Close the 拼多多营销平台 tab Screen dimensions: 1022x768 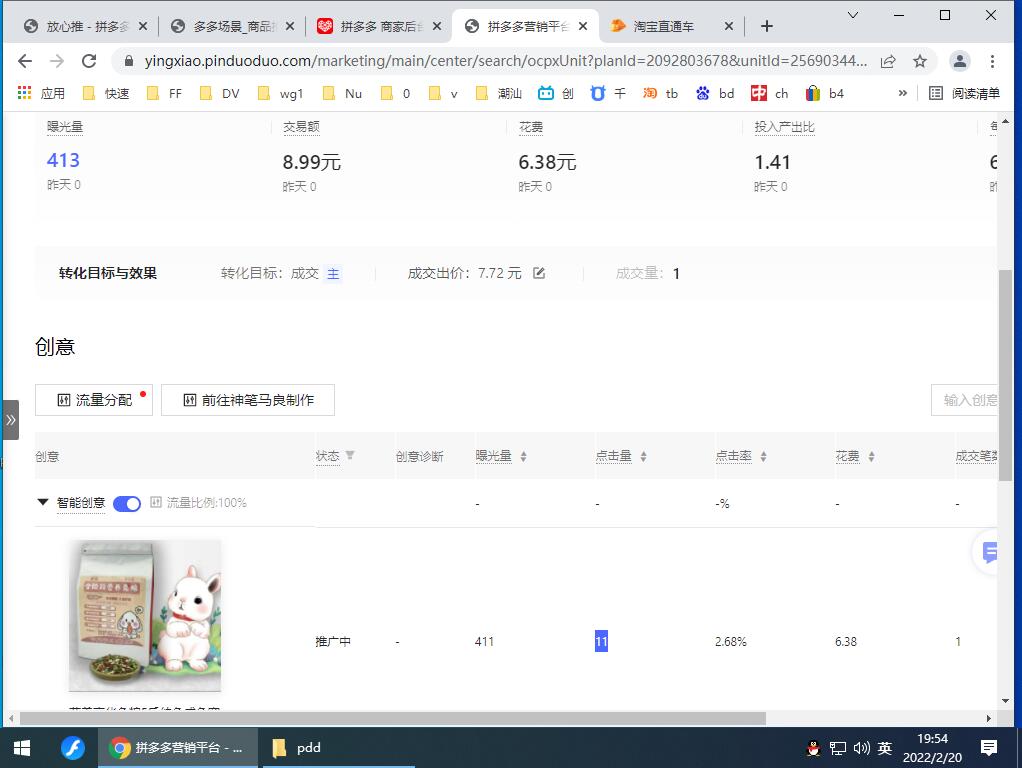(583, 26)
